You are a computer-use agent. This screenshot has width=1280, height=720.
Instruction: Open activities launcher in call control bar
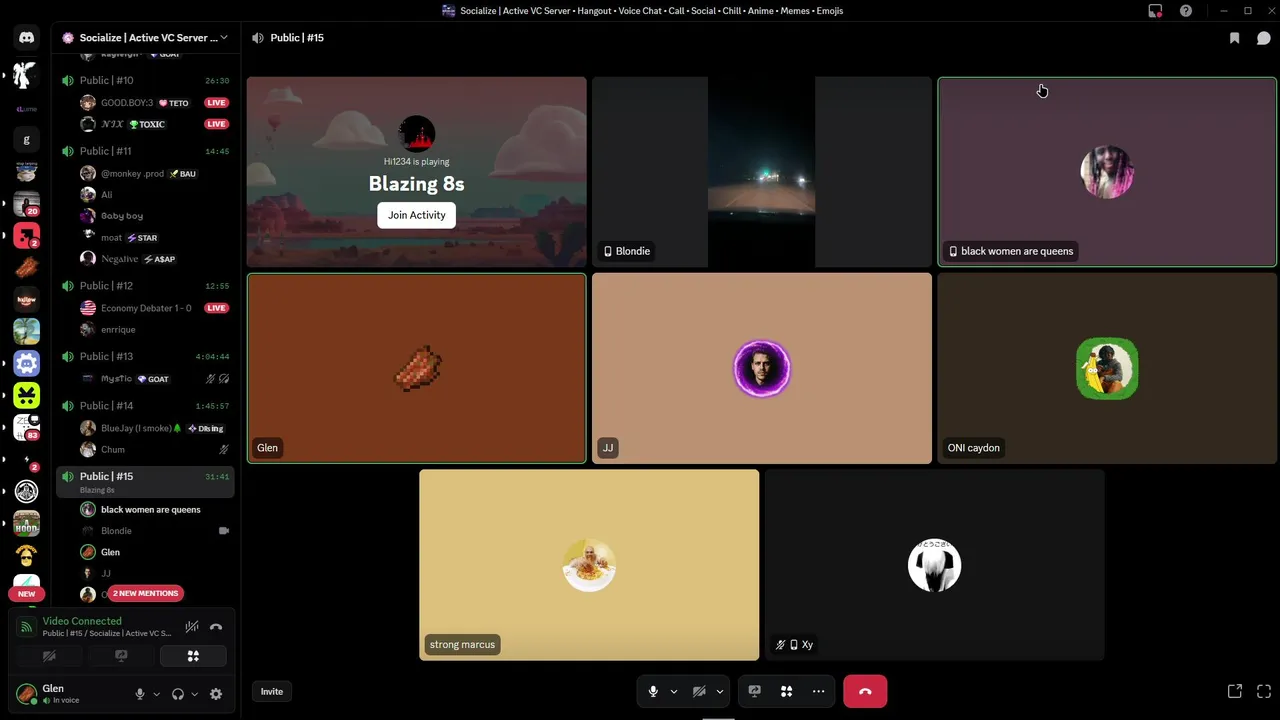[x=787, y=691]
